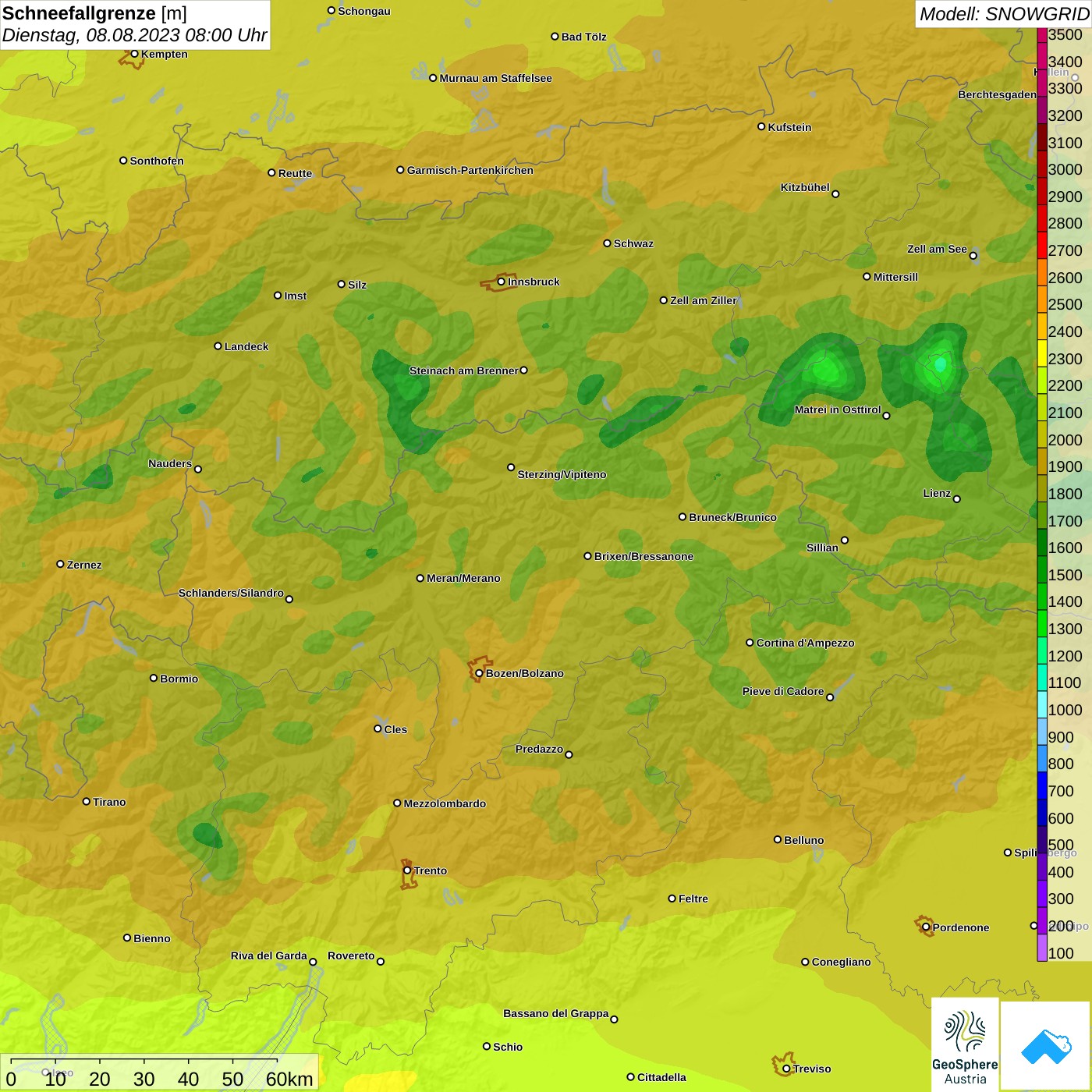Click the Schwaz label
Screen dimensions: 1092x1092
[633, 243]
